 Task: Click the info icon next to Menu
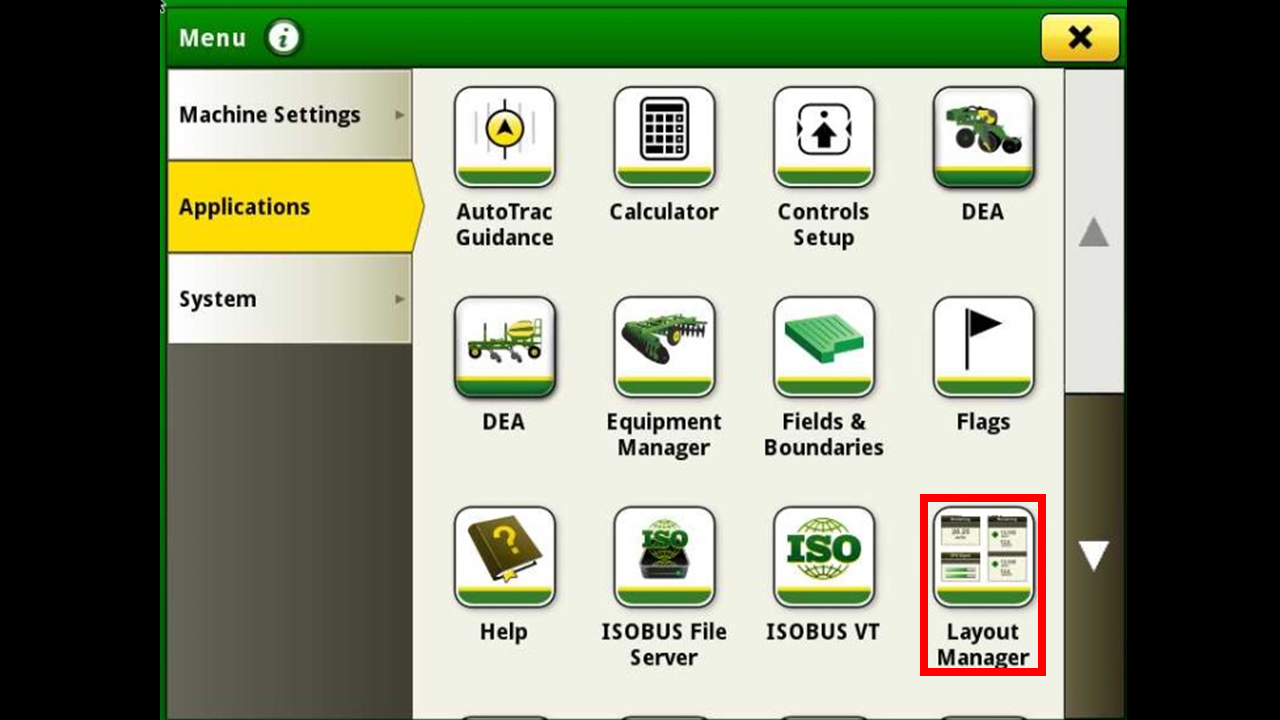tap(284, 38)
